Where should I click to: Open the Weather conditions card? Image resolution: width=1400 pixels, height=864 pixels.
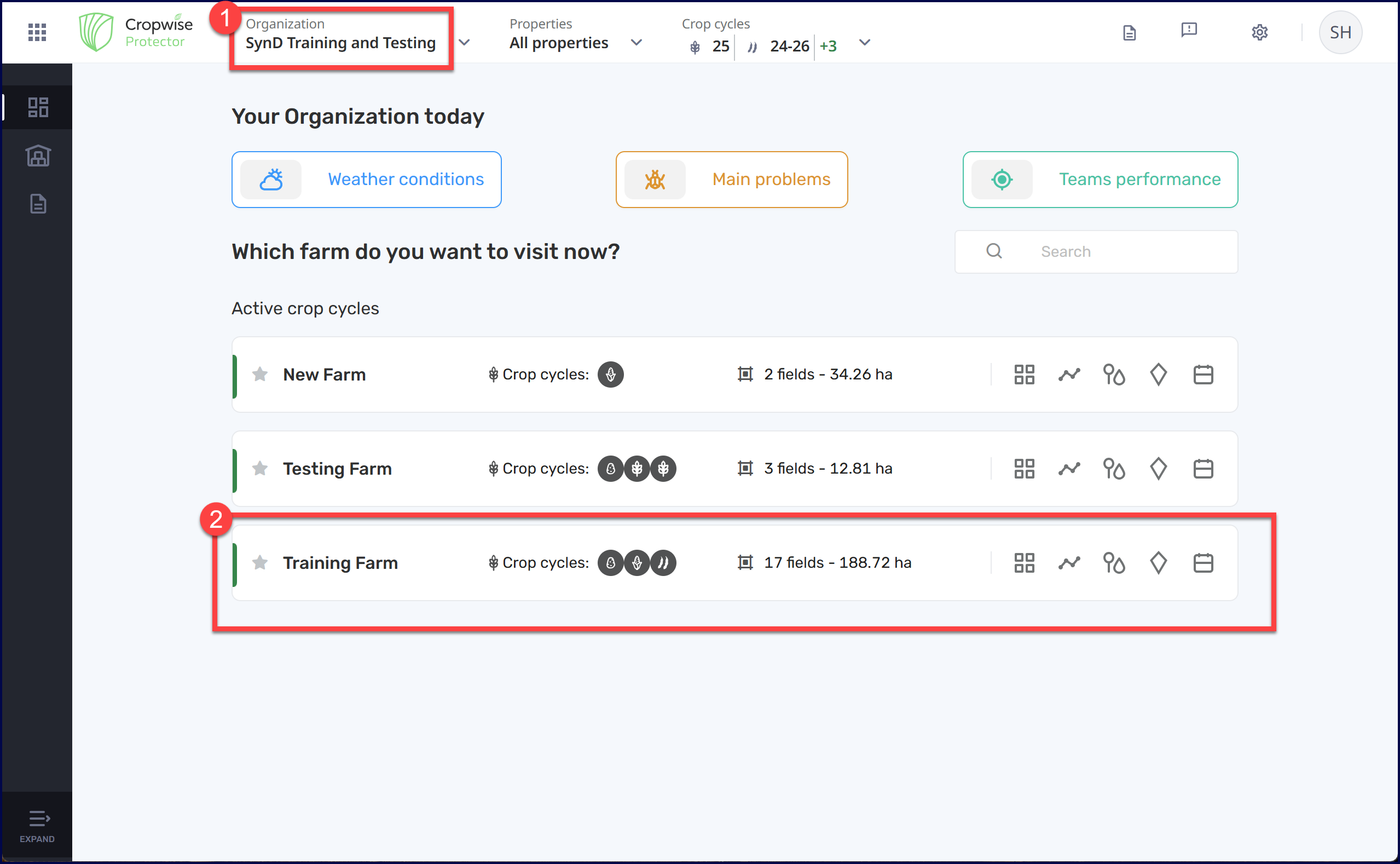click(x=366, y=180)
